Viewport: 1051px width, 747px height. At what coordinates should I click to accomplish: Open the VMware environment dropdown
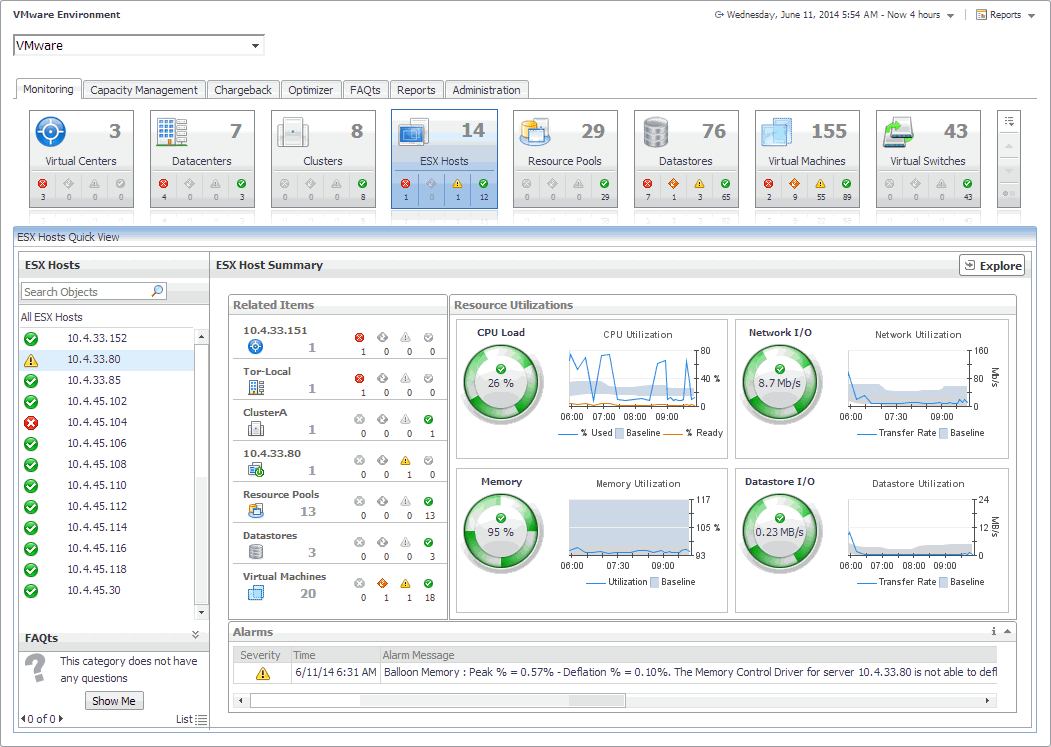256,46
